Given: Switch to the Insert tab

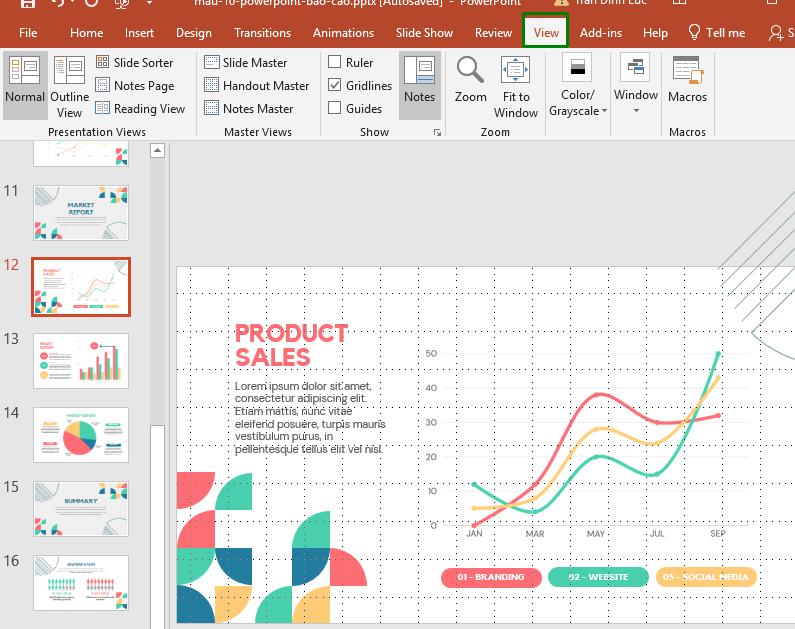Looking at the screenshot, I should tap(139, 33).
